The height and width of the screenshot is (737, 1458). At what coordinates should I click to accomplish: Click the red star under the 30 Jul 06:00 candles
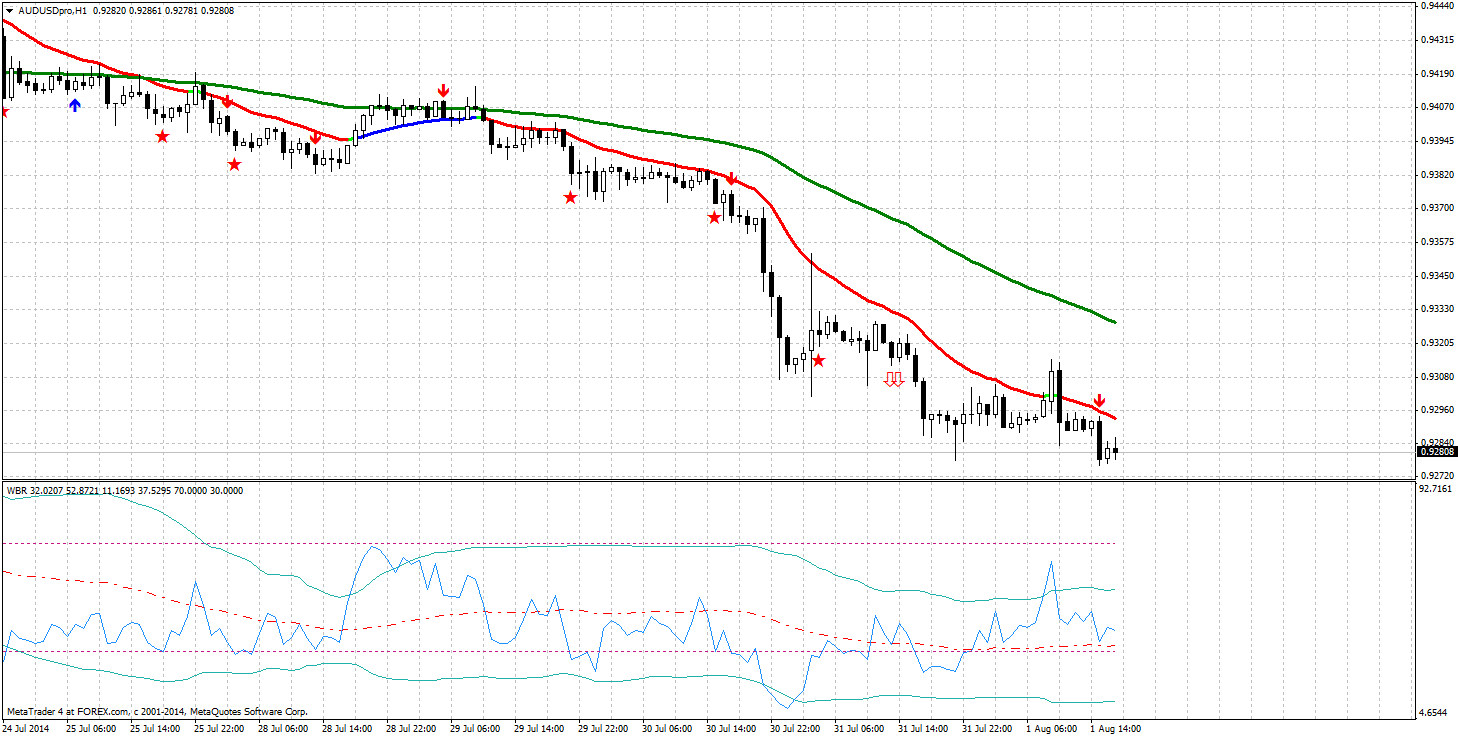[x=715, y=215]
